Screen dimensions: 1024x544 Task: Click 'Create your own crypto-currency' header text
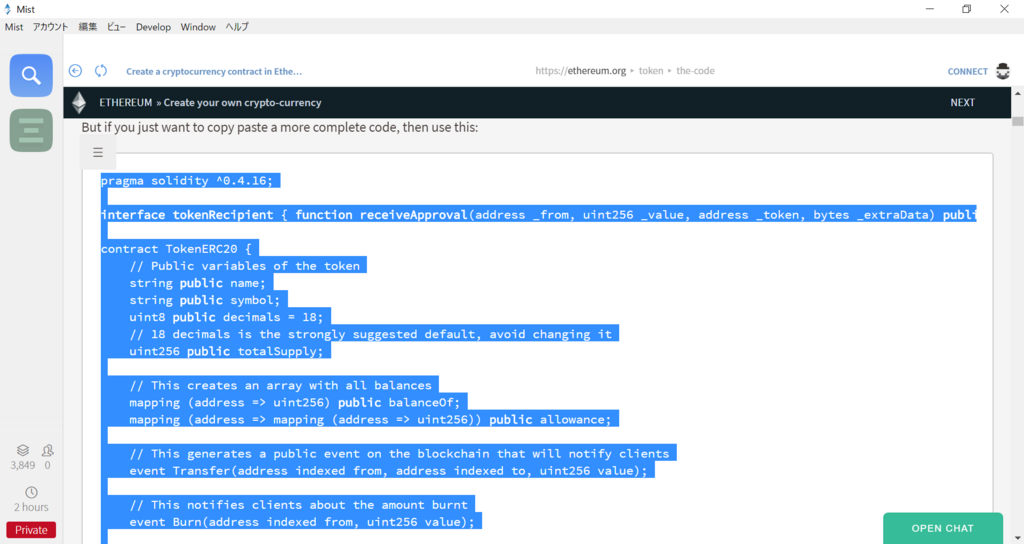pyautogui.click(x=242, y=103)
